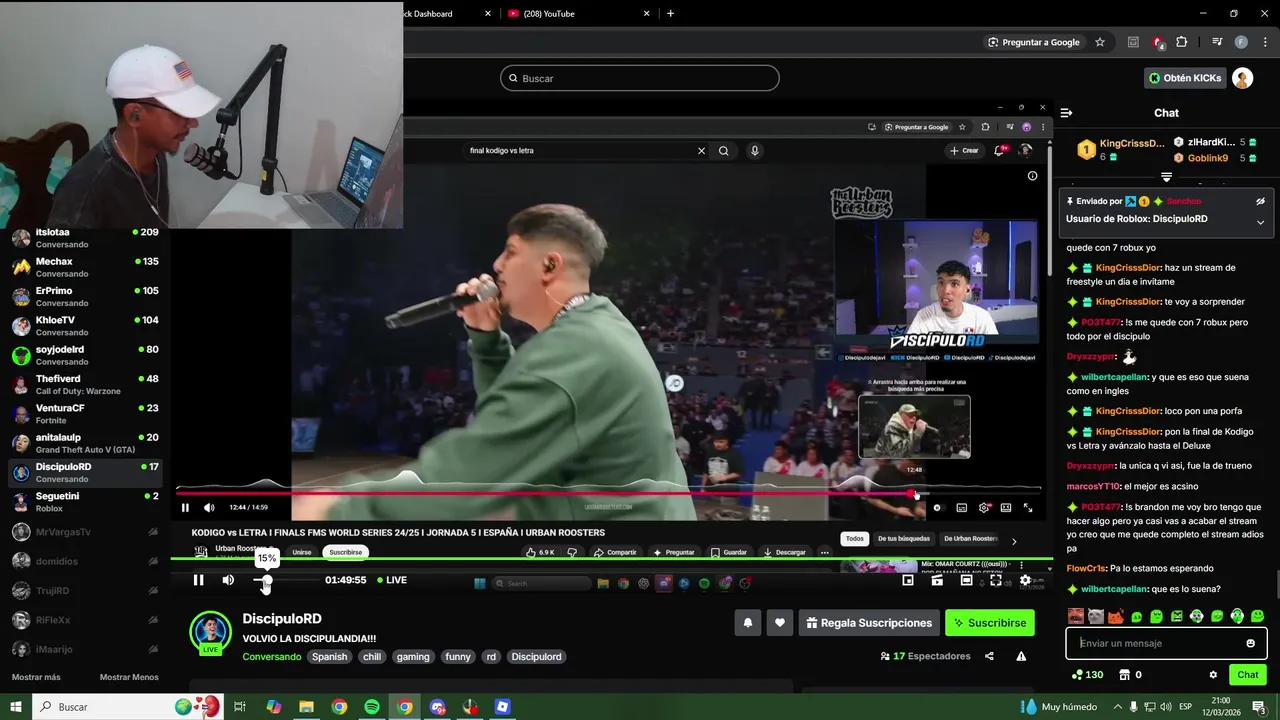This screenshot has width=1280, height=720.
Task: Open File Explorer from Windows taskbar
Action: click(306, 707)
